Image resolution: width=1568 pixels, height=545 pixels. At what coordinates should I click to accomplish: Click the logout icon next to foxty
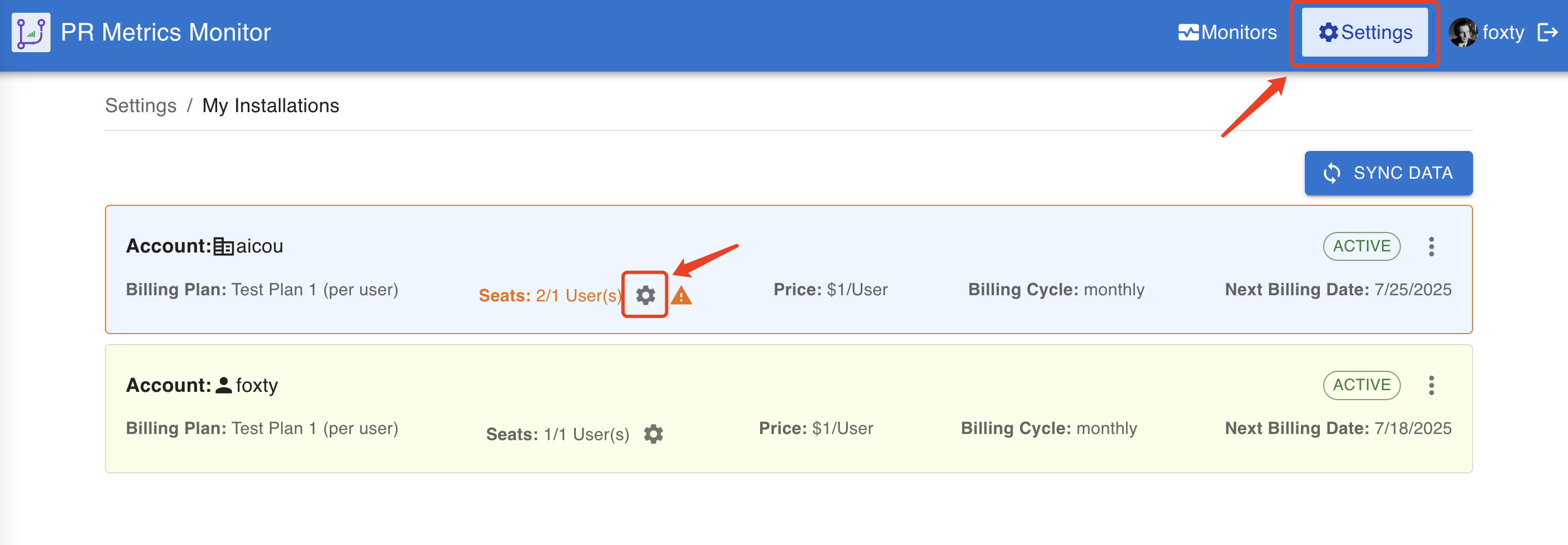(x=1547, y=32)
